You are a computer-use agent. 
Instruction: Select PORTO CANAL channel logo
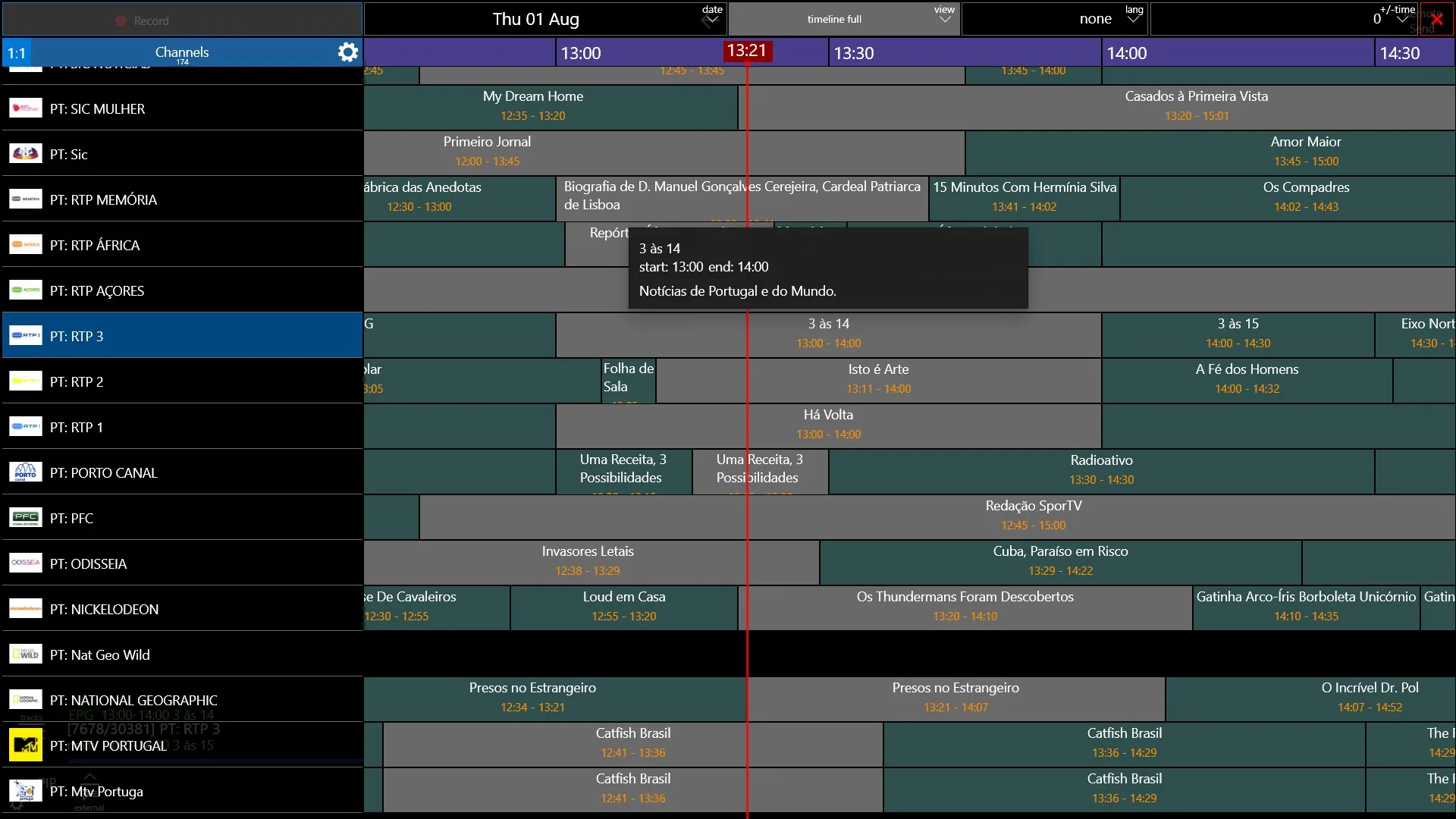click(26, 472)
